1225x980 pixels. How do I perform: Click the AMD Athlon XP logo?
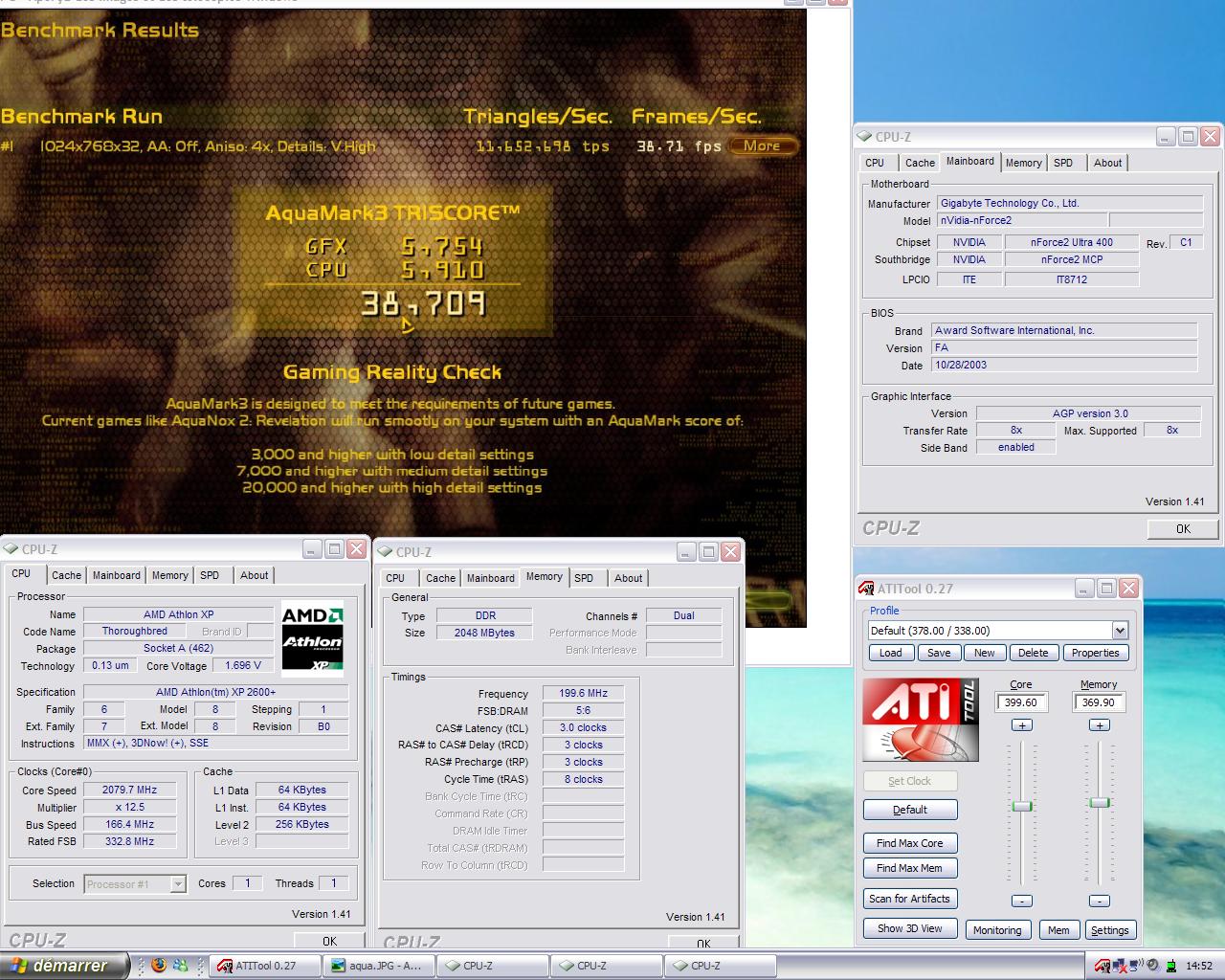click(x=312, y=638)
